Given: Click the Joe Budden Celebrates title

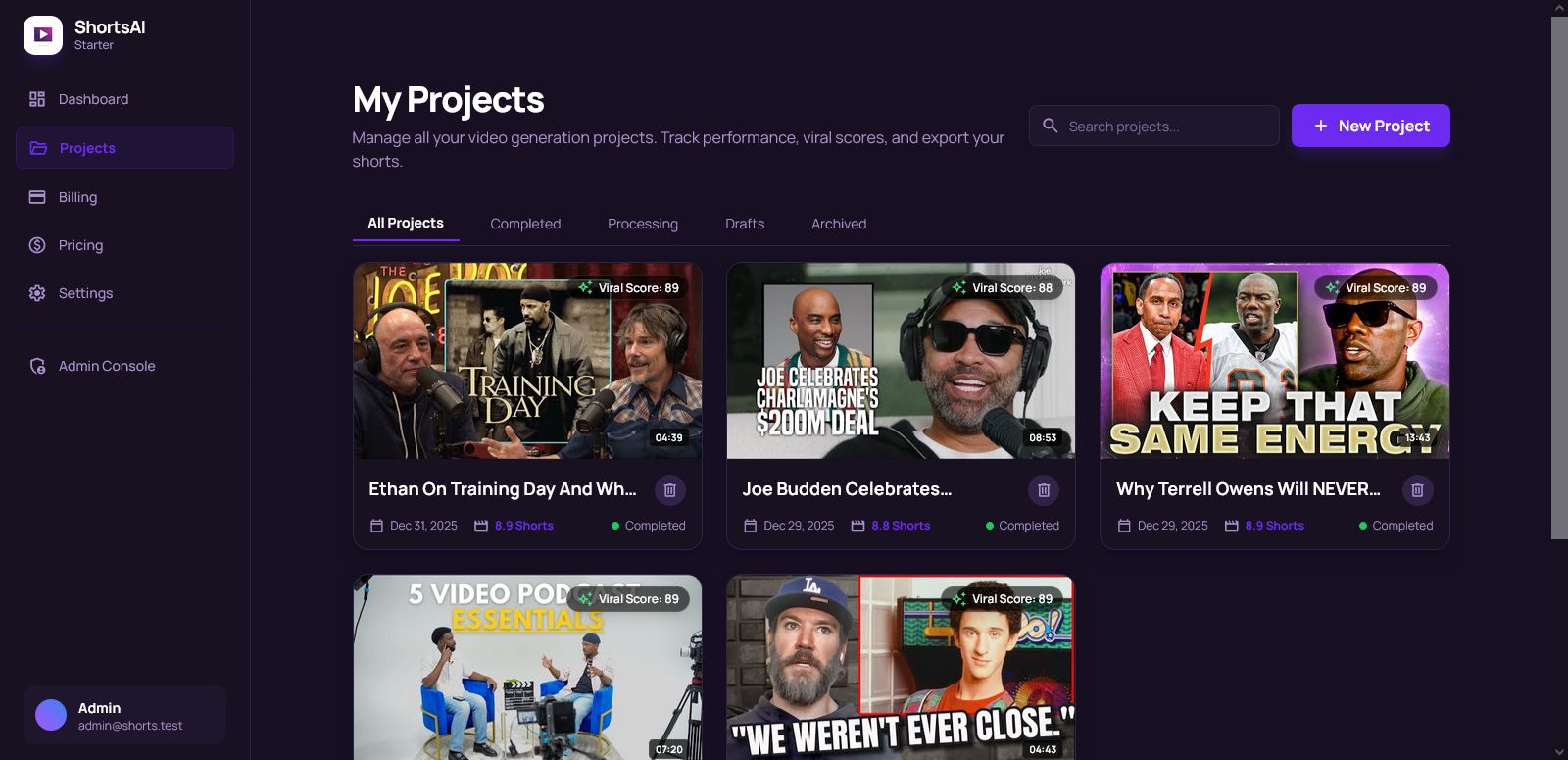Looking at the screenshot, I should 847,489.
